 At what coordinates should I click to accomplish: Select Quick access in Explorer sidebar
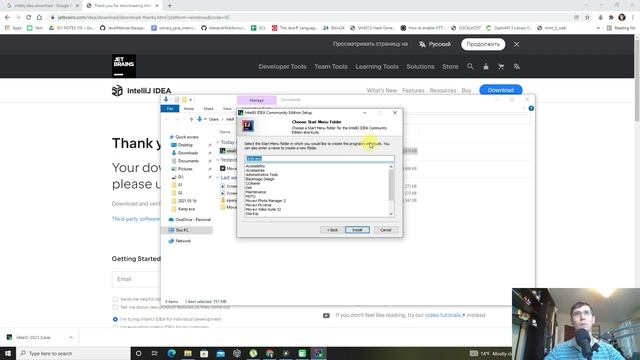pyautogui.click(x=186, y=137)
